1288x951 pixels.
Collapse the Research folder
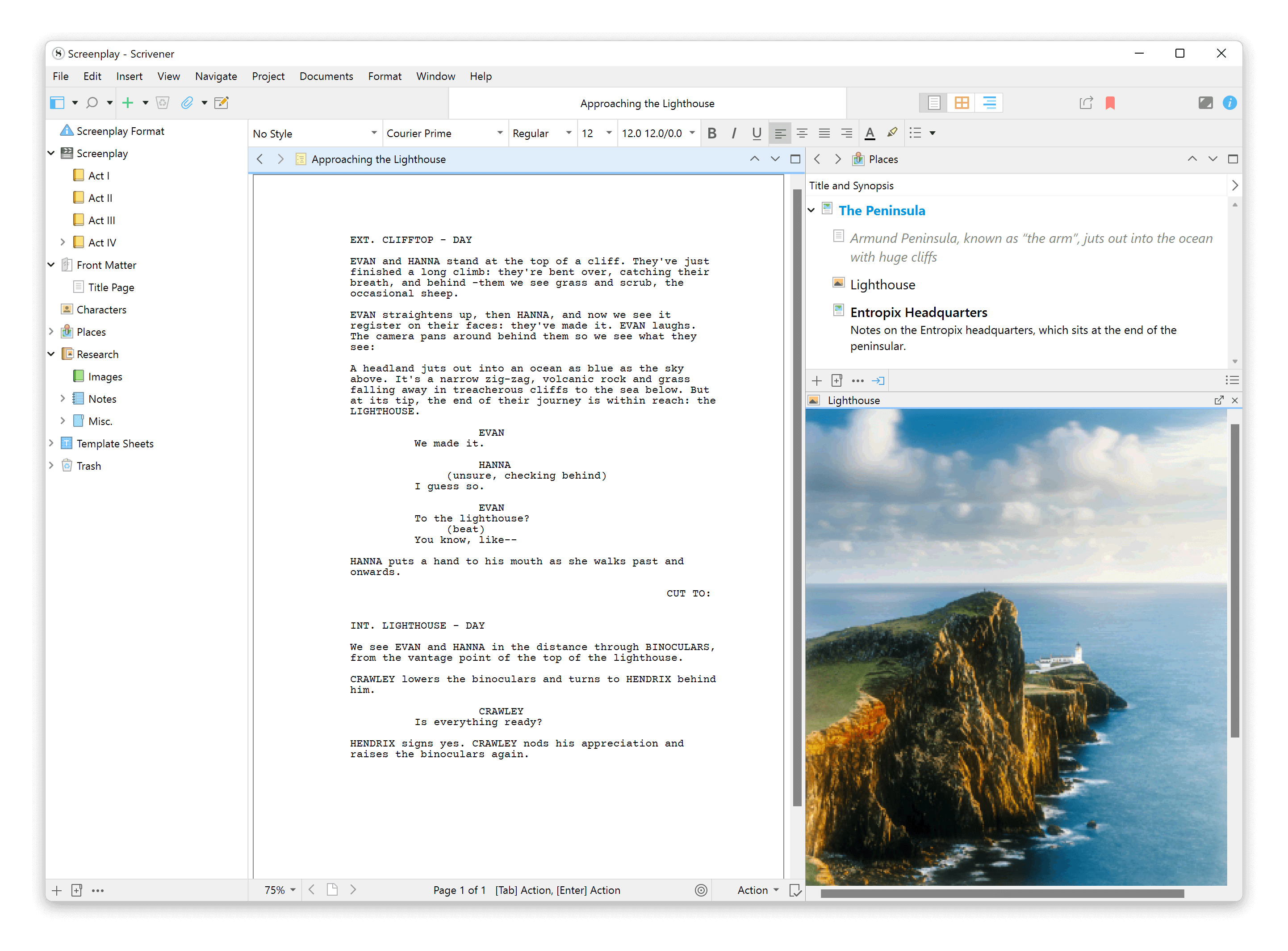pos(51,354)
